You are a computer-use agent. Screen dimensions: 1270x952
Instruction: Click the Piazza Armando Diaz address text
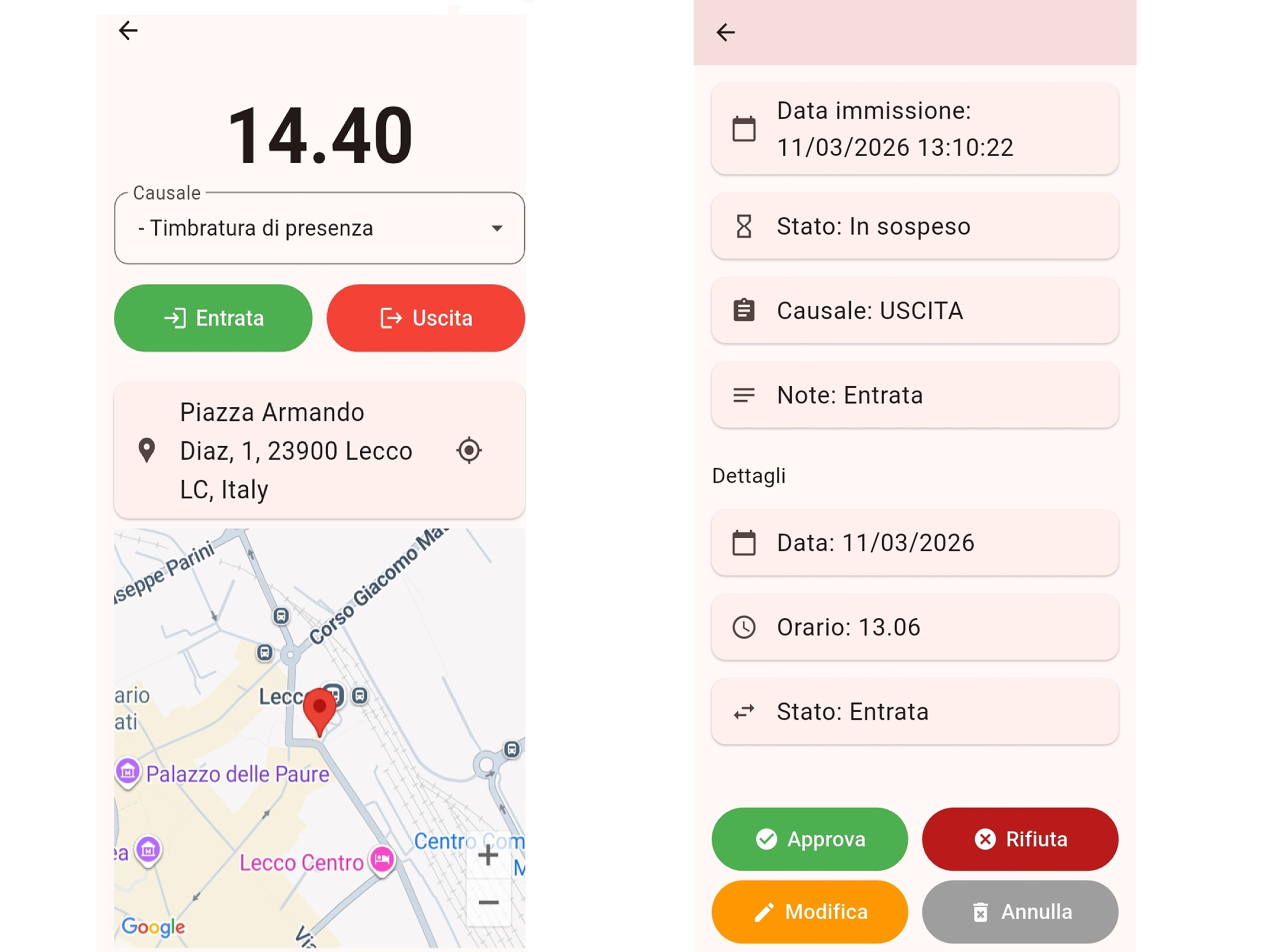point(296,450)
